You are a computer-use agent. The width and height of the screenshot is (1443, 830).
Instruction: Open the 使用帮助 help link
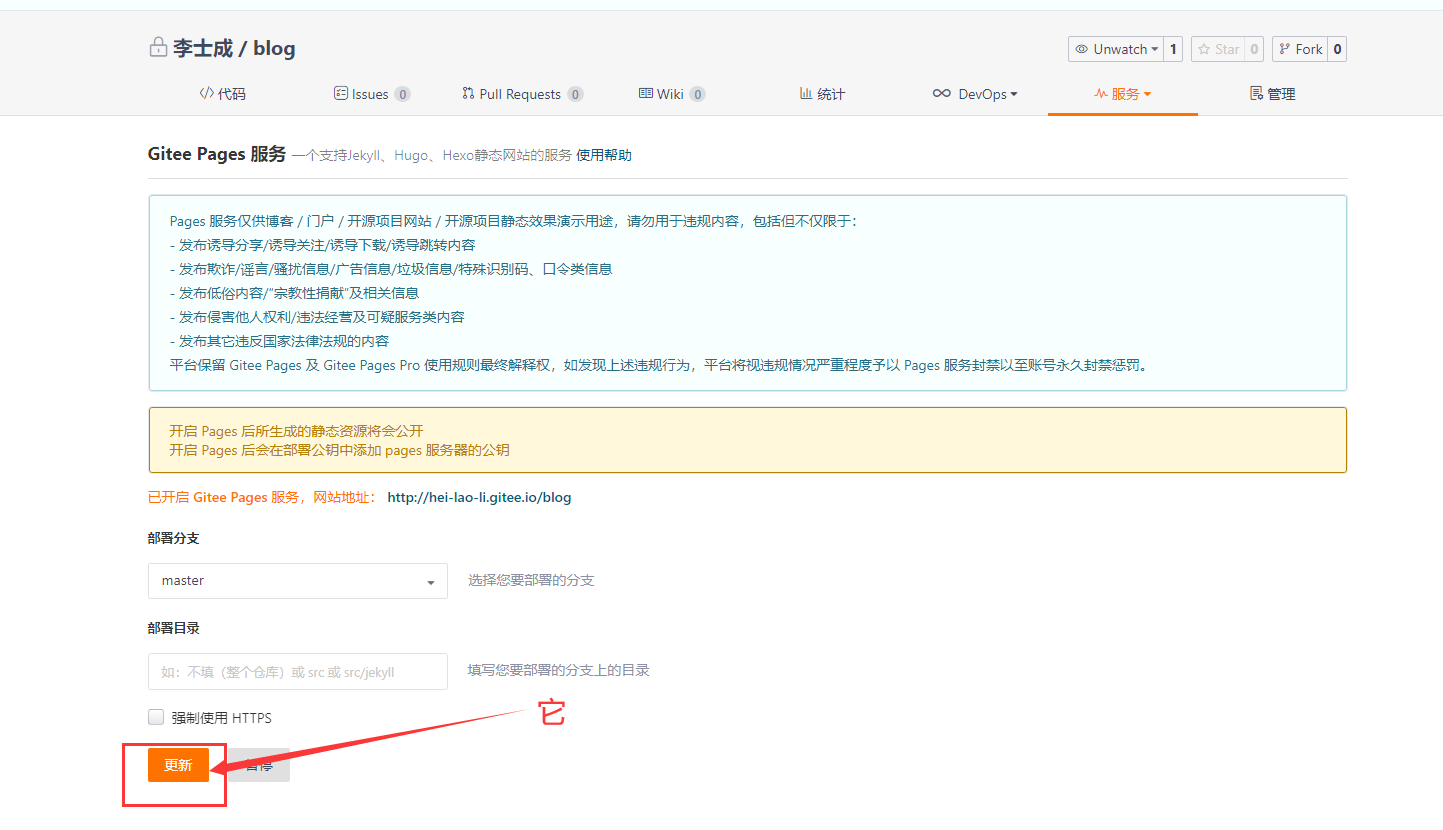coord(604,155)
